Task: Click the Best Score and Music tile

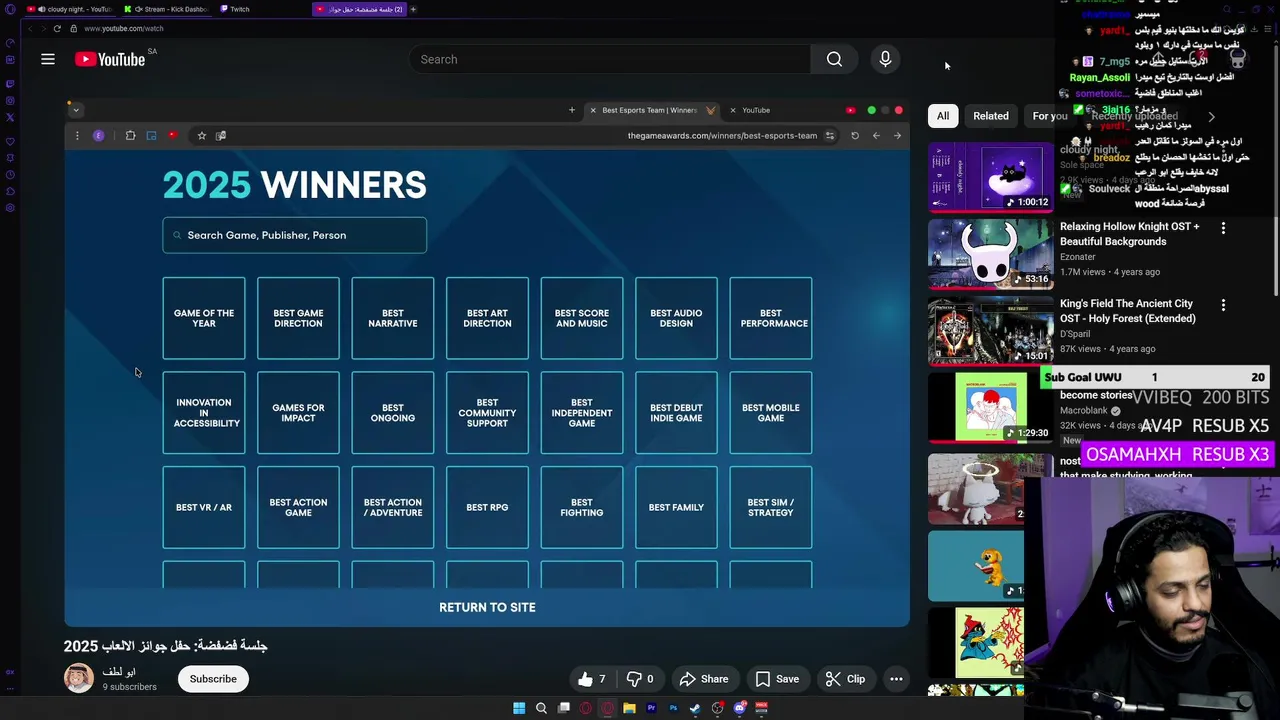Action: (x=582, y=318)
